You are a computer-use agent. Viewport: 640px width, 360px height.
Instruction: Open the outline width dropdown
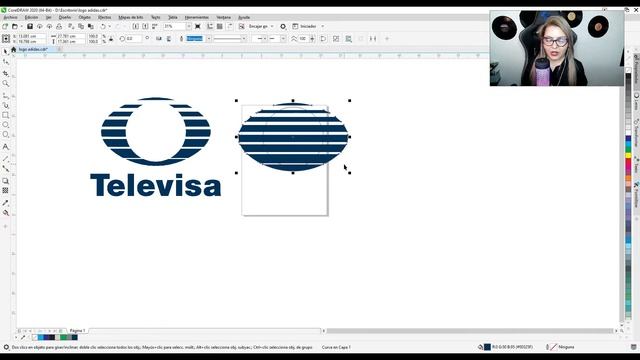pos(209,39)
